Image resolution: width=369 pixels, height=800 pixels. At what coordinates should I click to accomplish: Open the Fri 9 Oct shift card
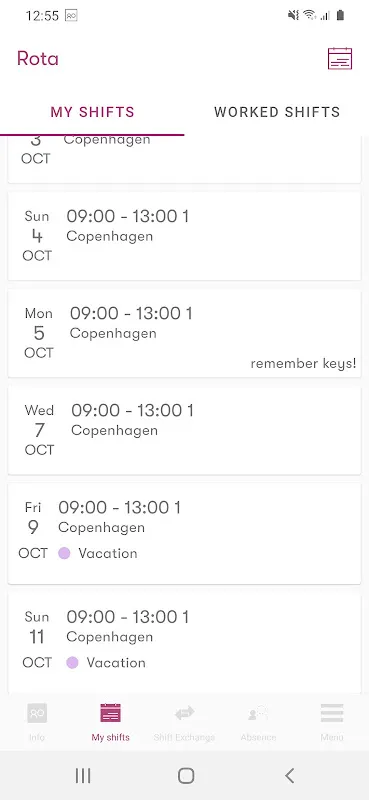[184, 533]
